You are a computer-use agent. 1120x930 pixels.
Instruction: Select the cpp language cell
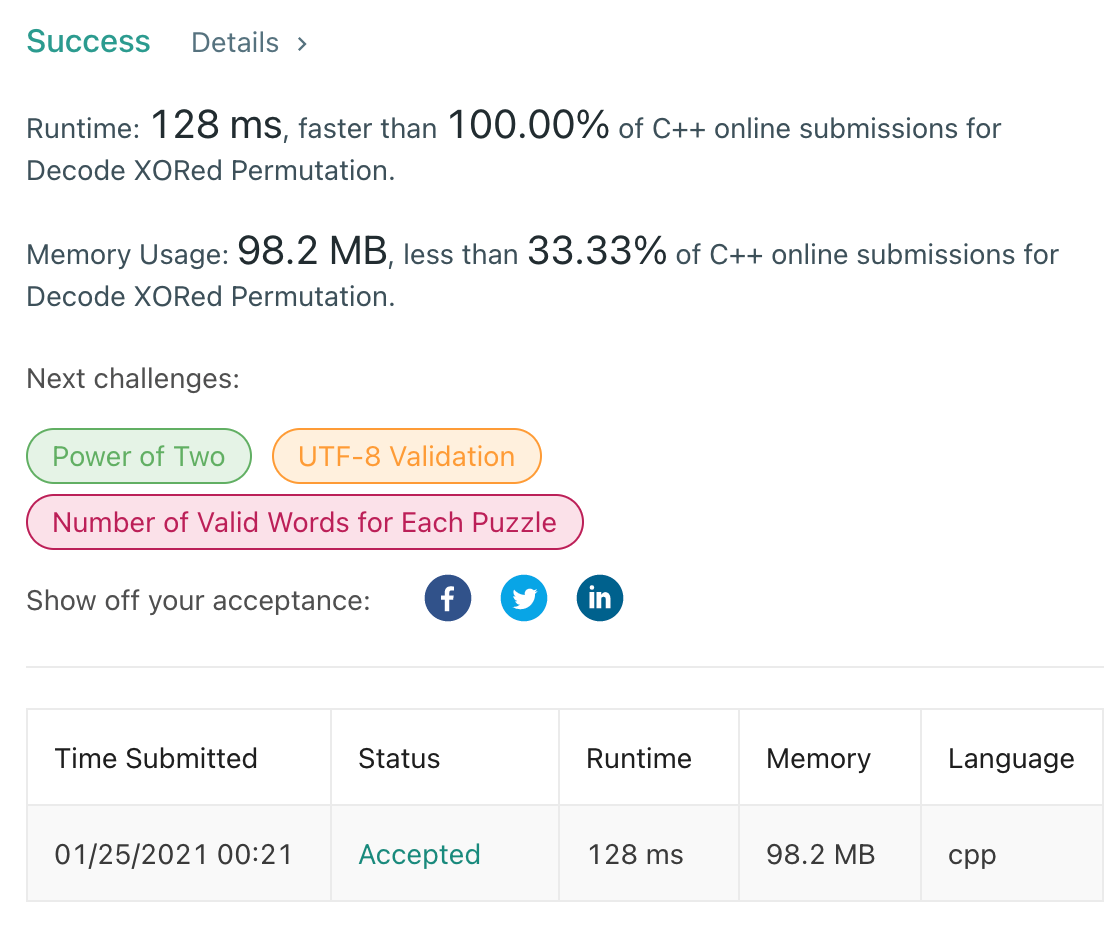pos(972,855)
